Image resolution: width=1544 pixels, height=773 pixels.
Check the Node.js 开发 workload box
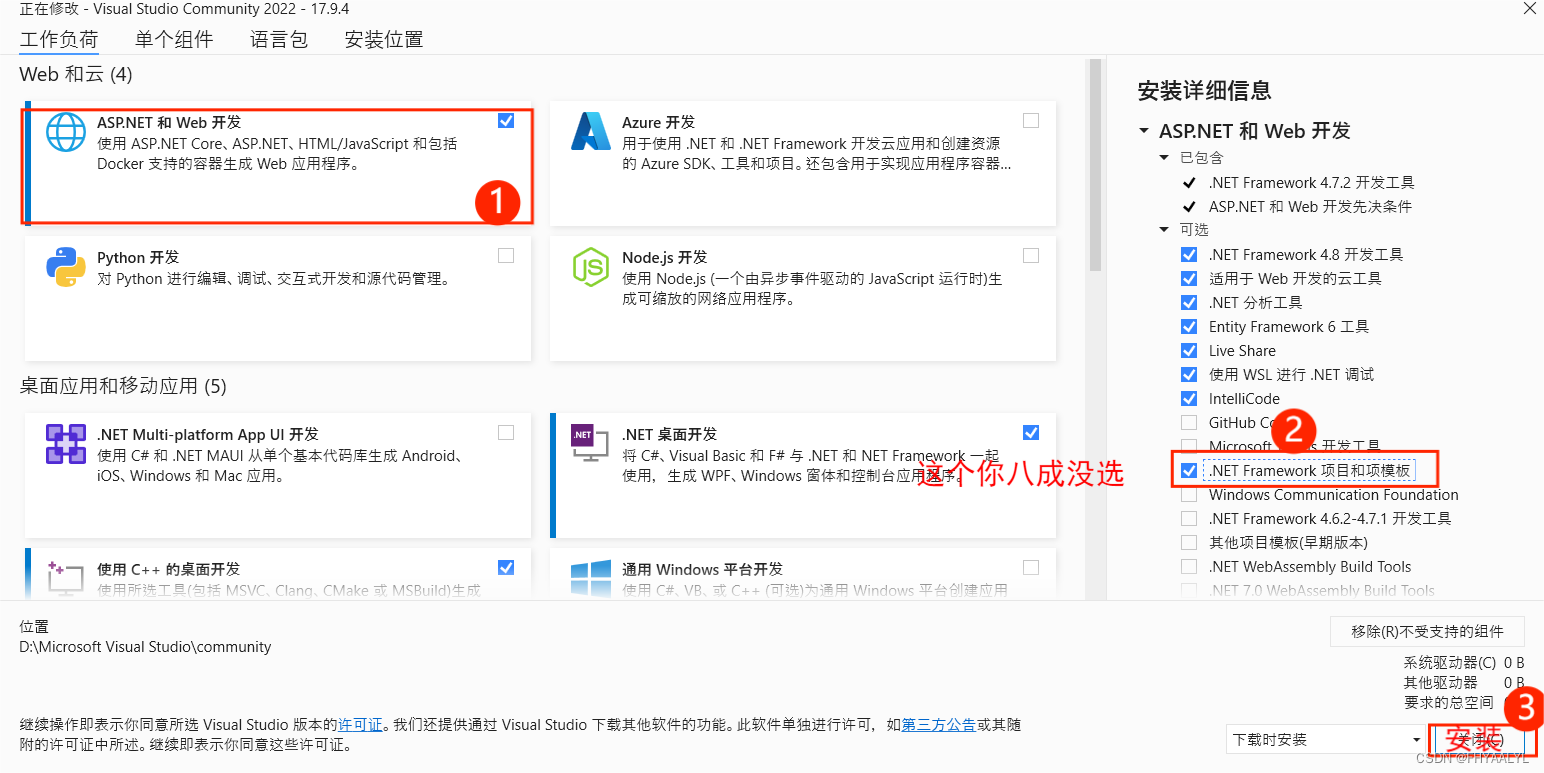pos(1031,256)
